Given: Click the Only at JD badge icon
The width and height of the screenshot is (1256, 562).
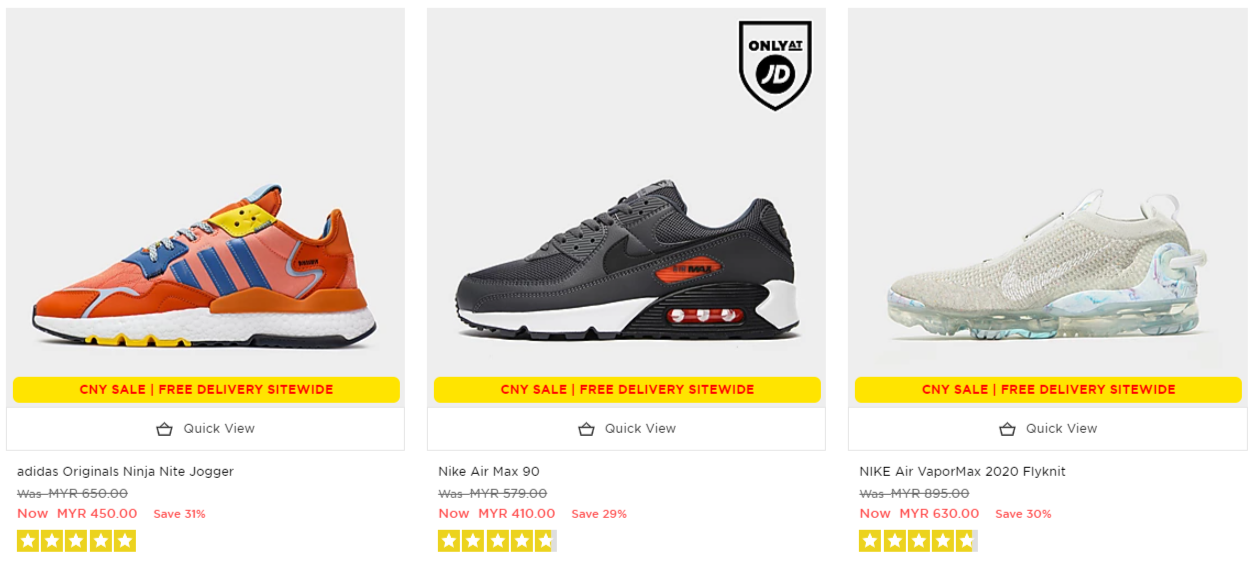Looking at the screenshot, I should click(x=775, y=64).
